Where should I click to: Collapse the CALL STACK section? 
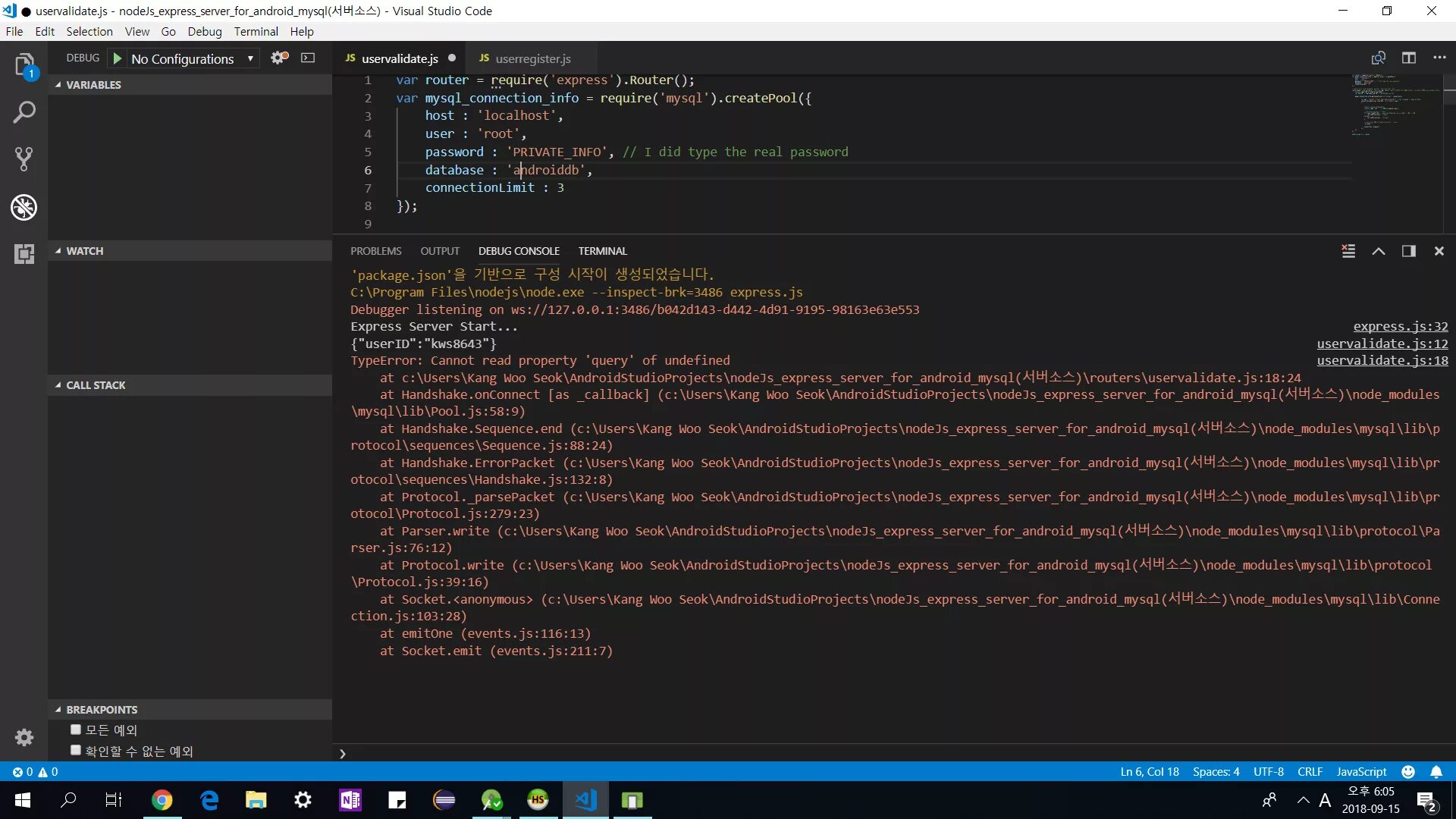coord(89,385)
